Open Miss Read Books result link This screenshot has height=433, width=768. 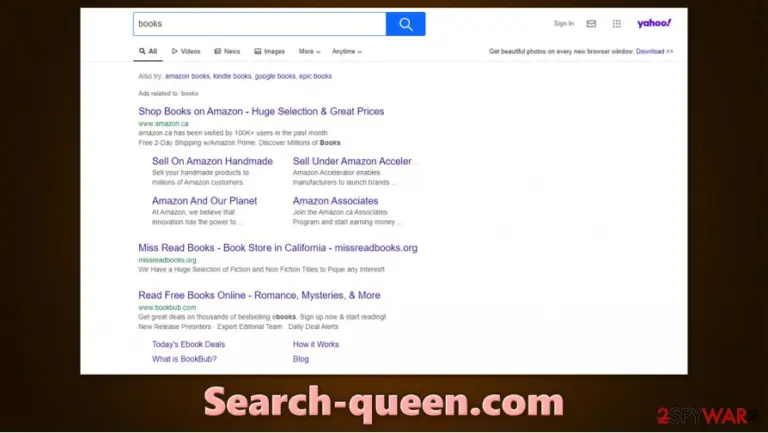pyautogui.click(x=278, y=248)
